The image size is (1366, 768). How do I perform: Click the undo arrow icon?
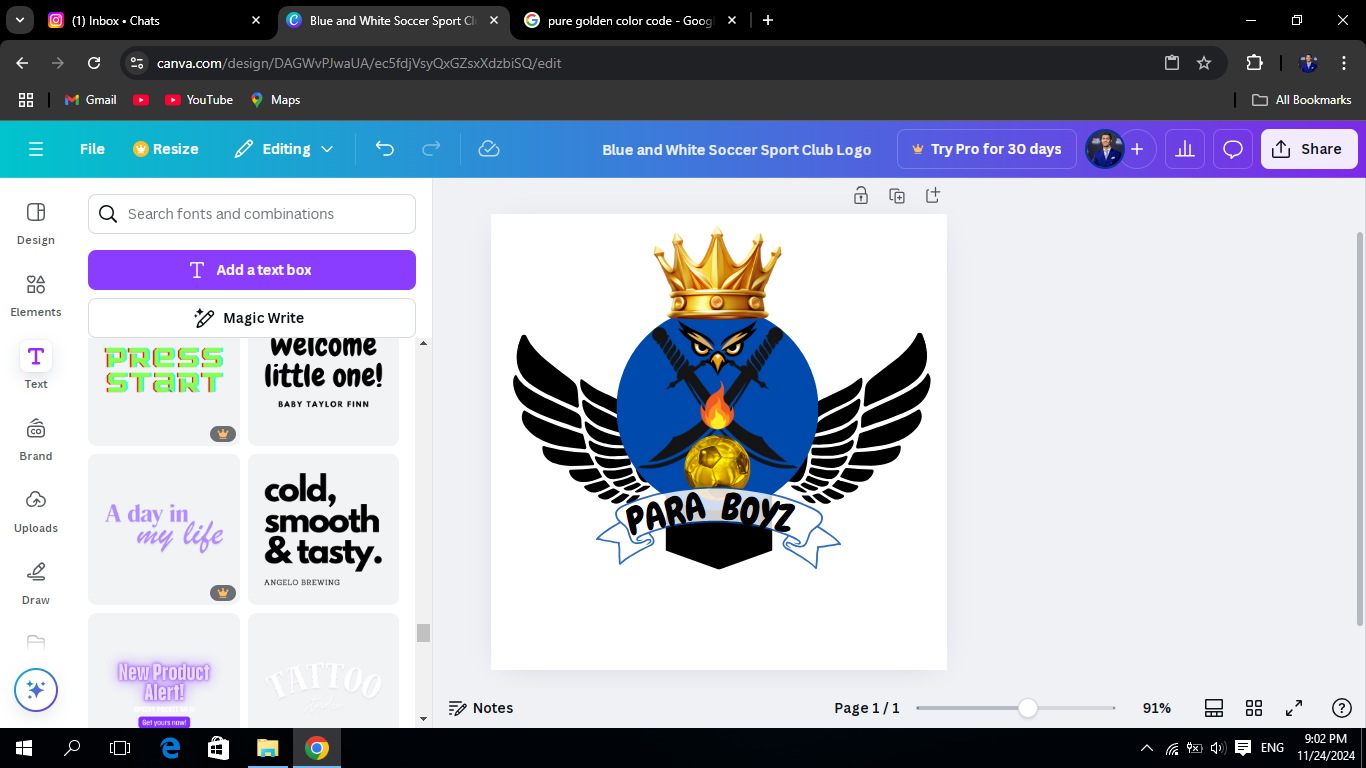point(385,149)
